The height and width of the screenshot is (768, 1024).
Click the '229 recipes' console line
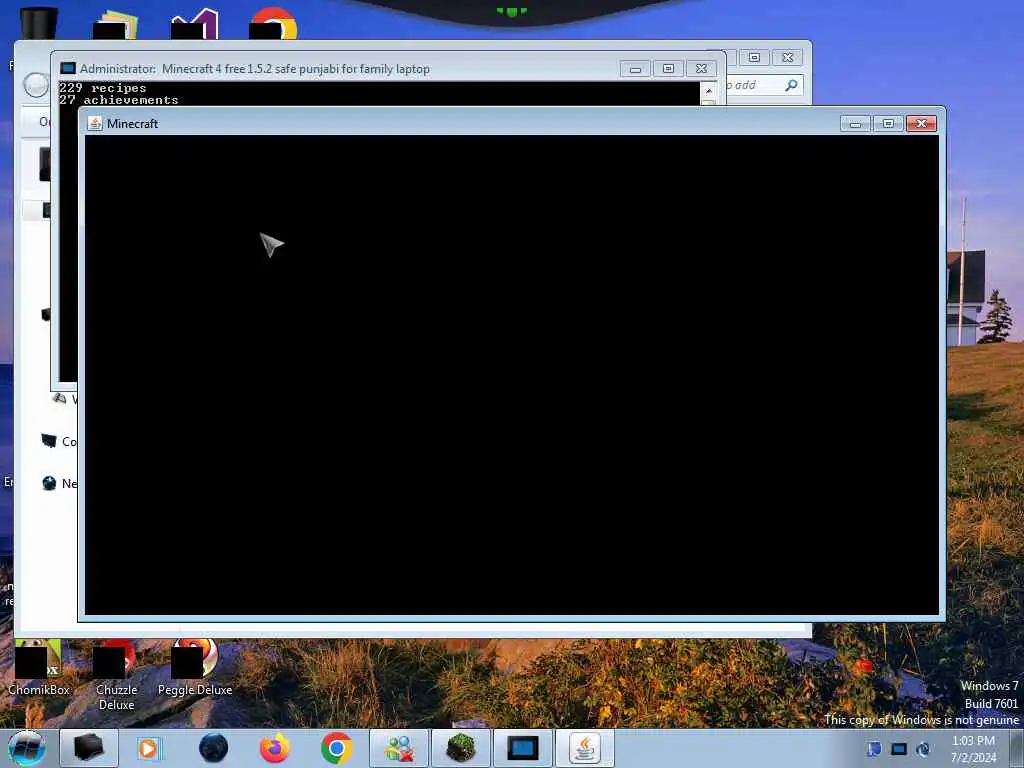coord(103,88)
